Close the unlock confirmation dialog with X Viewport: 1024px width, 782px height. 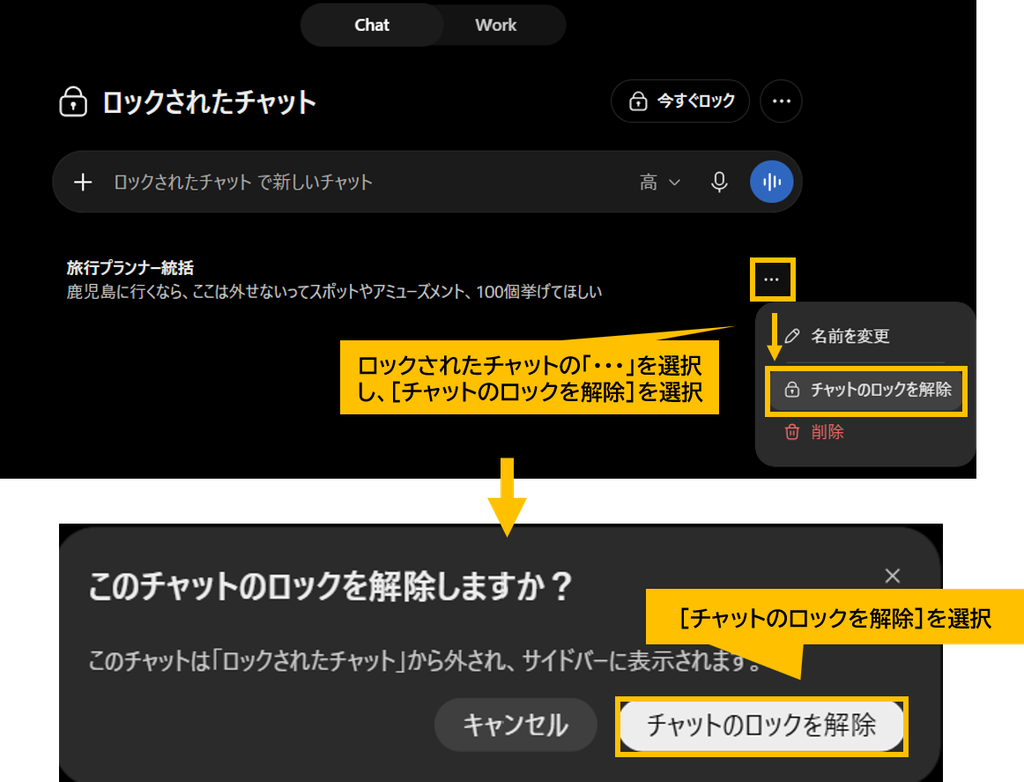pyautogui.click(x=892, y=576)
